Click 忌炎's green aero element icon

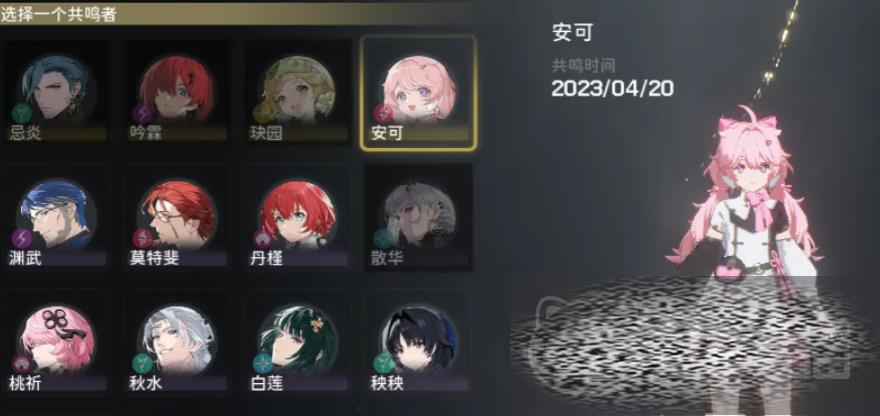[21, 113]
